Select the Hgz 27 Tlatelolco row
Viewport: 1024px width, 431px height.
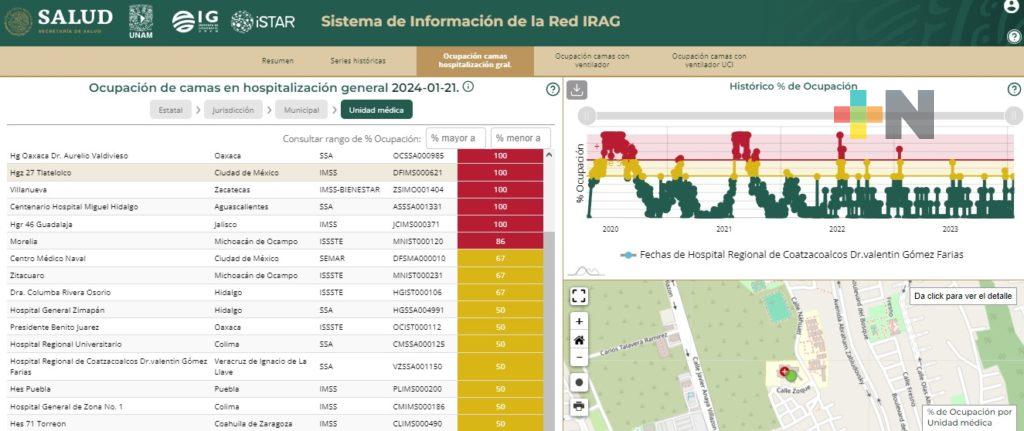click(276, 173)
